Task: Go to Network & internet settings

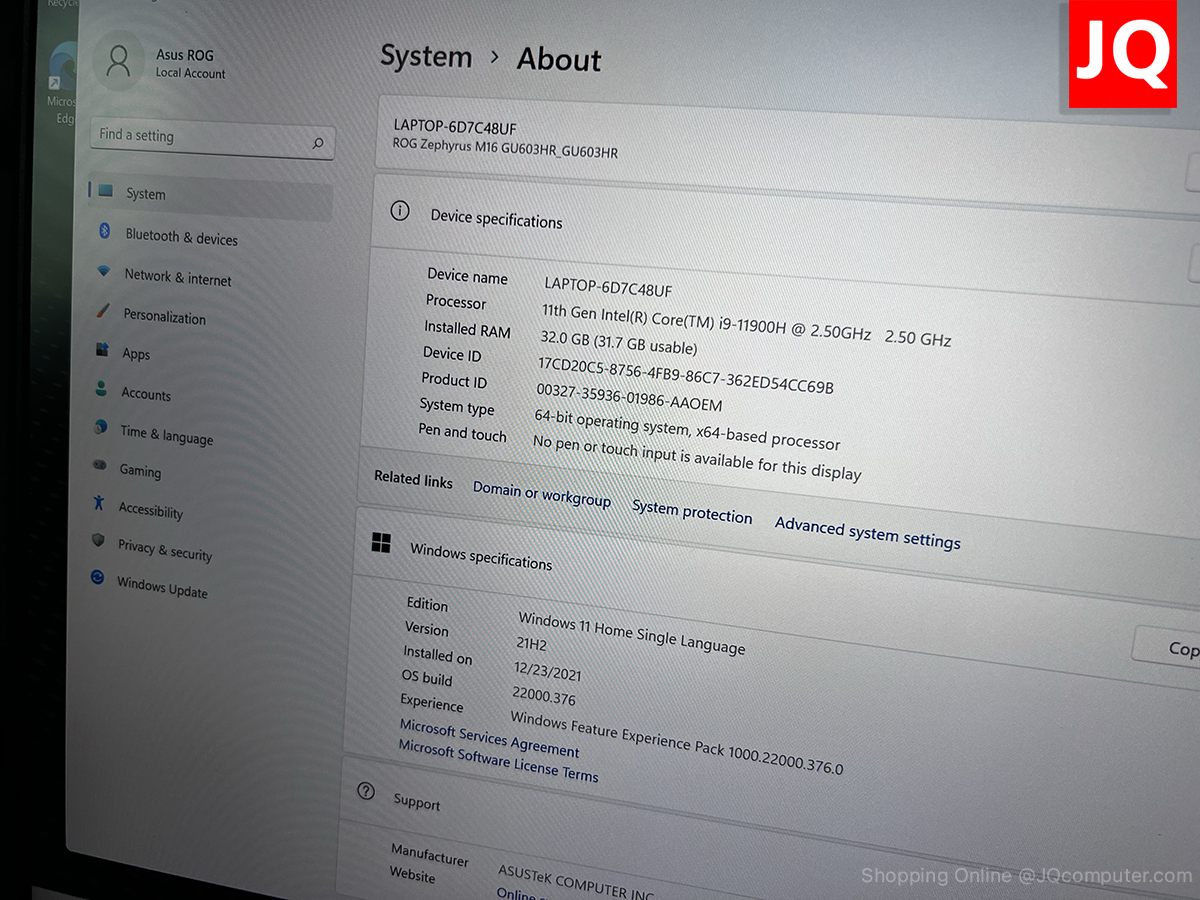Action: 177,277
